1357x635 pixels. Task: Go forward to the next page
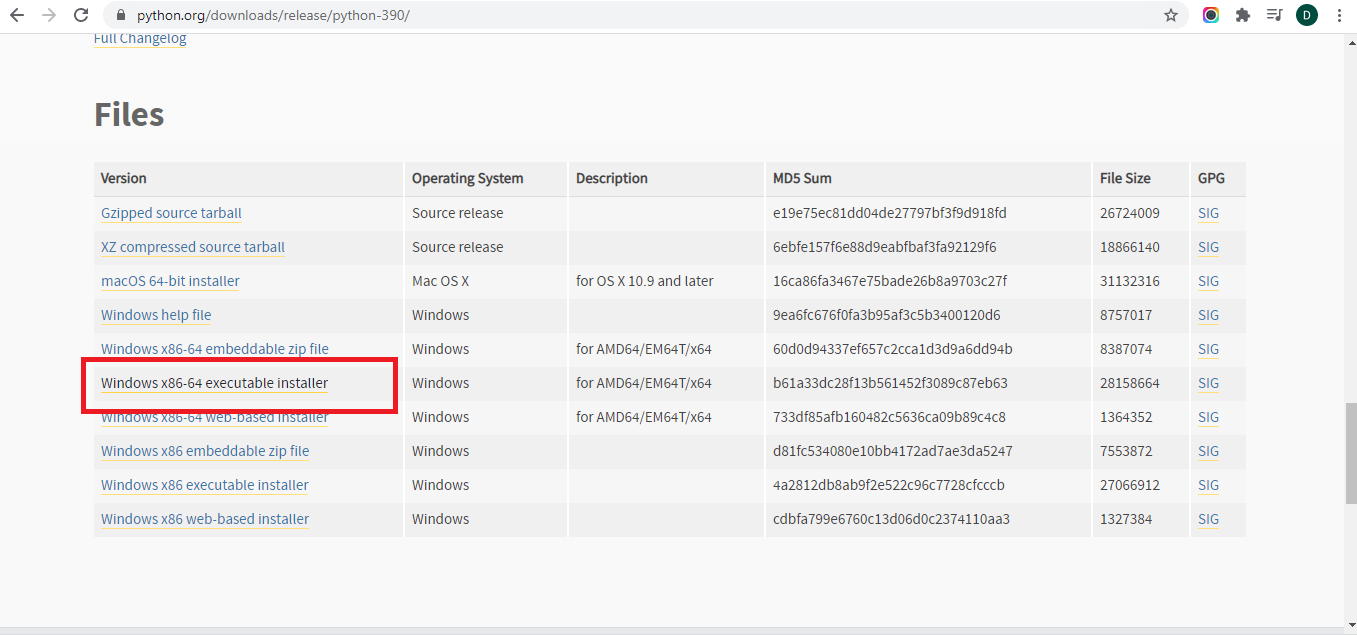(49, 15)
